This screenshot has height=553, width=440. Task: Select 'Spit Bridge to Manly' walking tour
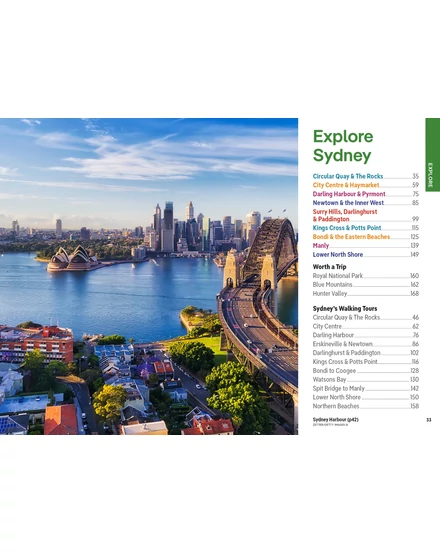pos(366,388)
